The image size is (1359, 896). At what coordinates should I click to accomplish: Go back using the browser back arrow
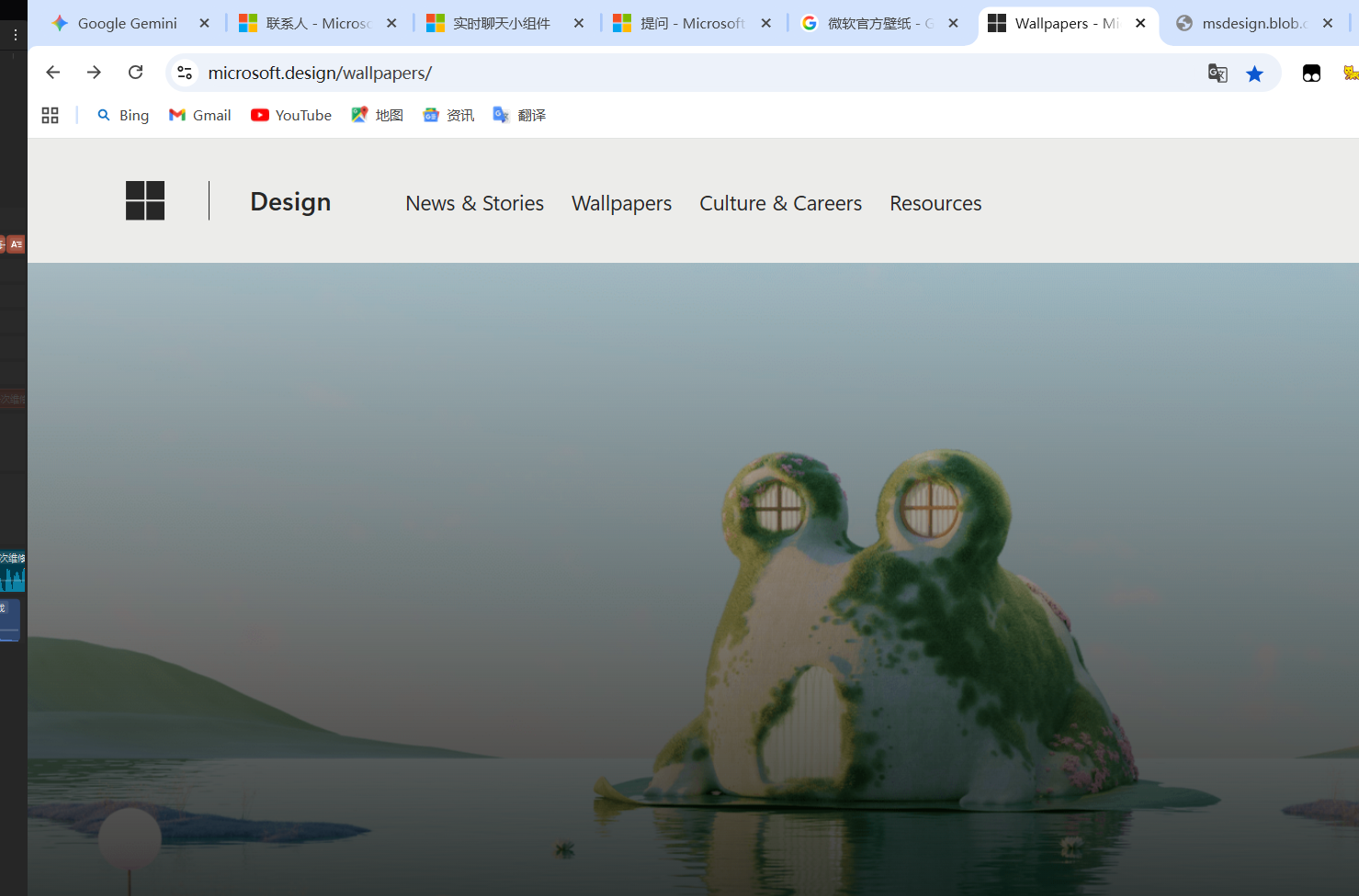click(x=53, y=73)
